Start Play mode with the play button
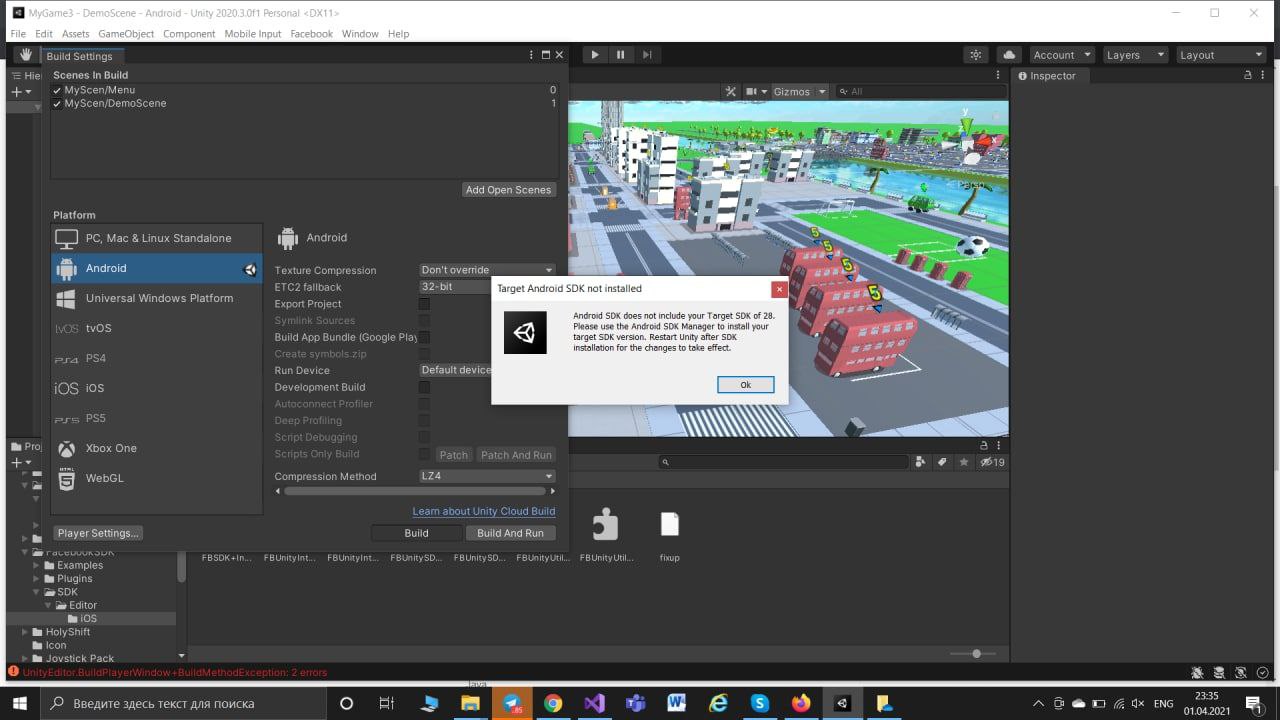The image size is (1280, 720). point(595,55)
